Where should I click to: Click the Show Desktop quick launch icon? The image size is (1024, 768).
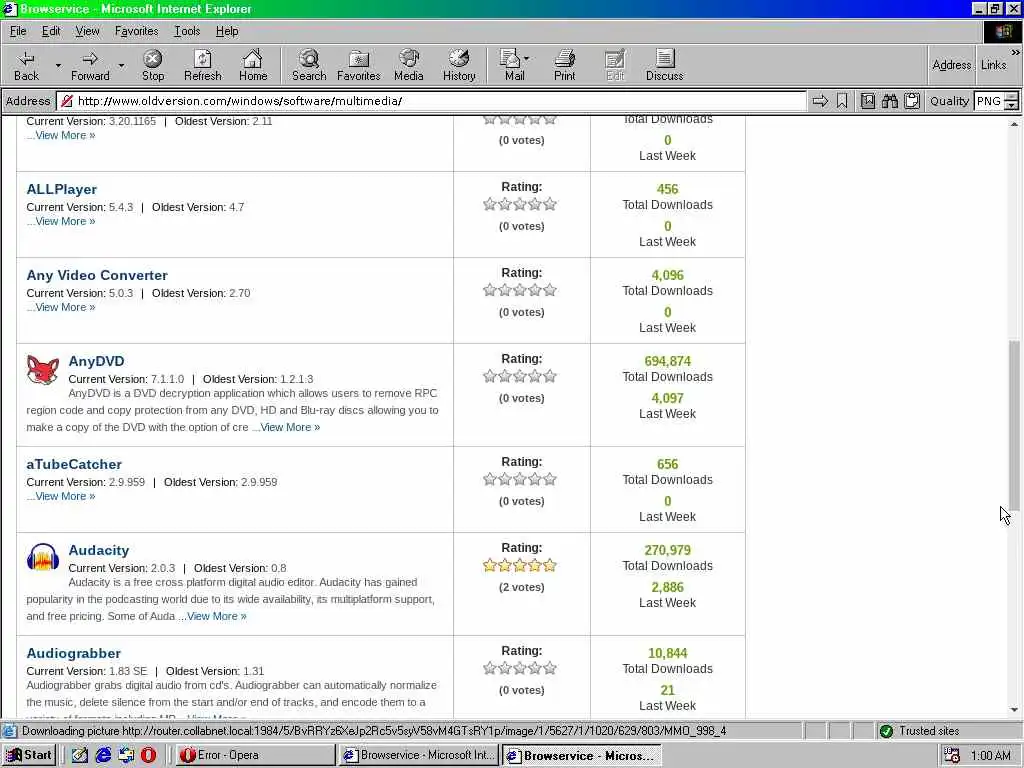point(80,755)
